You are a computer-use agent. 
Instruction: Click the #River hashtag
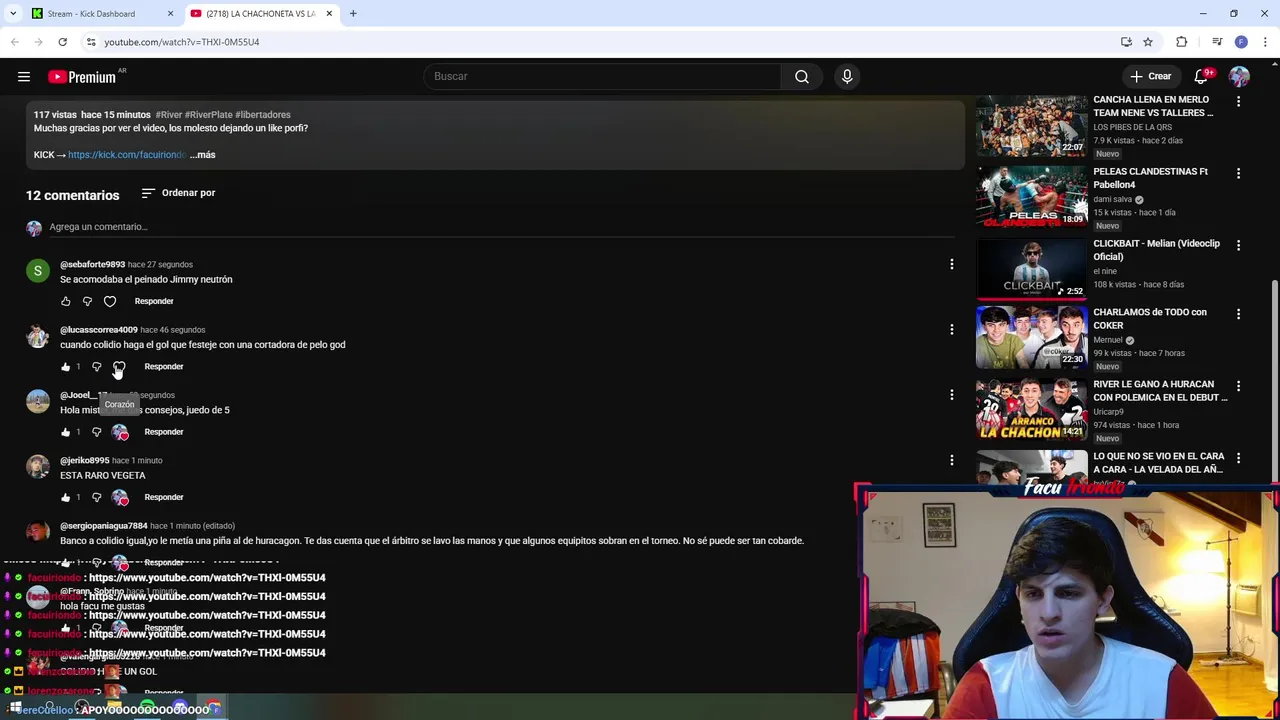click(x=169, y=115)
